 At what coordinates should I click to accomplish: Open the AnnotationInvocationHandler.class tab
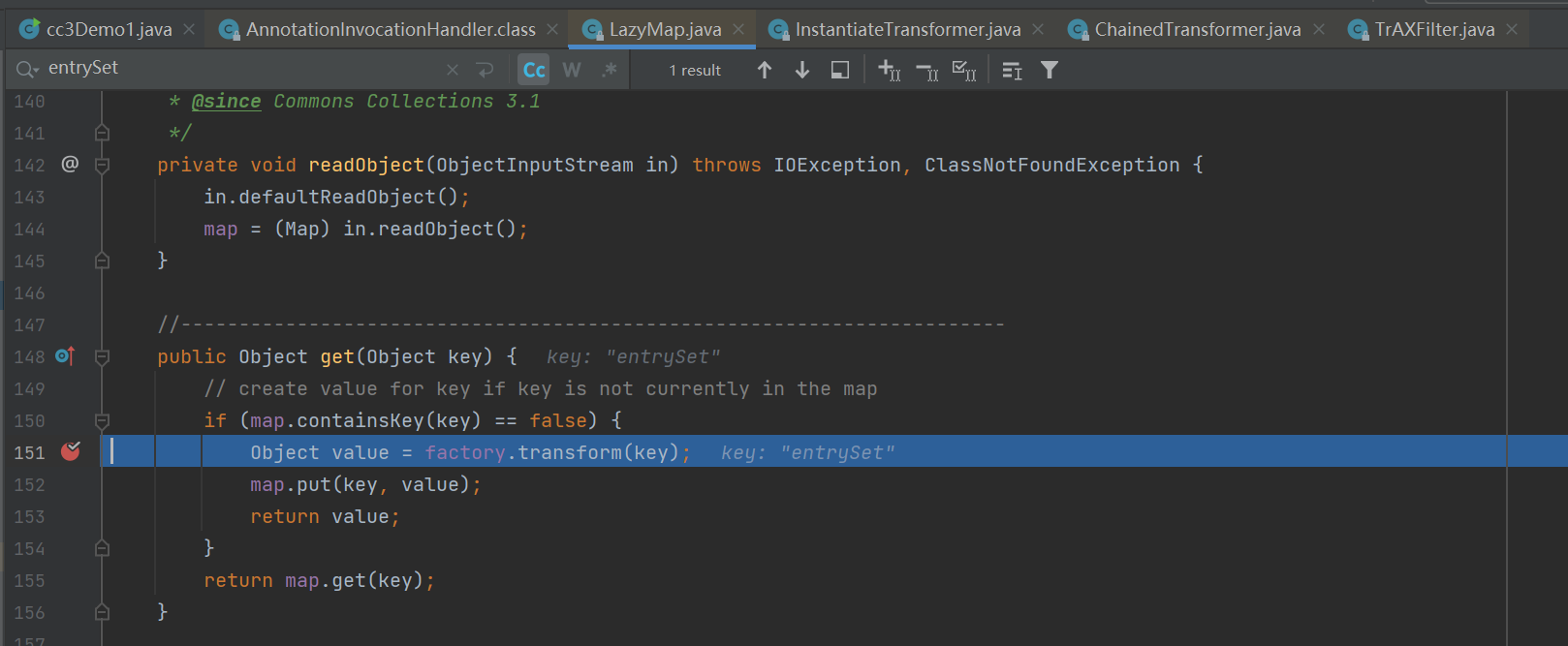(x=391, y=29)
